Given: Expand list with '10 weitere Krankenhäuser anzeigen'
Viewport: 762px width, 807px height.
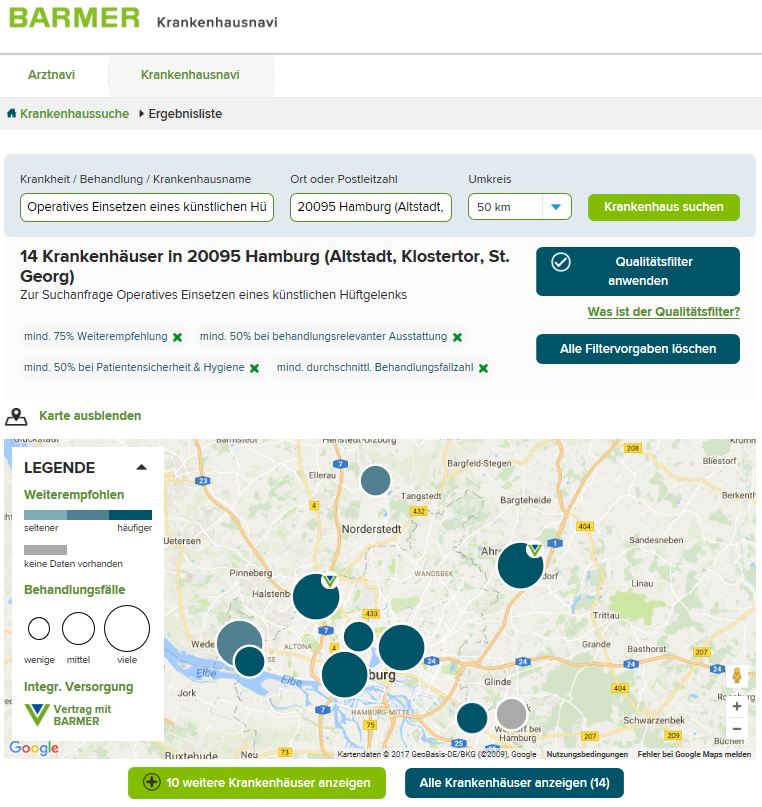Looking at the screenshot, I should click(x=257, y=783).
